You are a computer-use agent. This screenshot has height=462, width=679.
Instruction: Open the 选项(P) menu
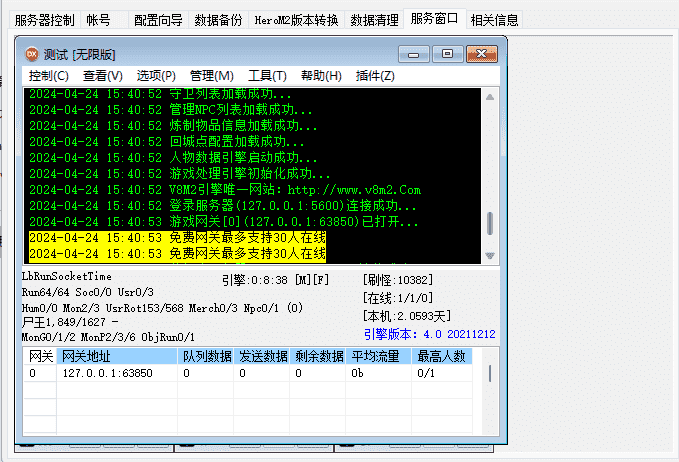[x=156, y=76]
